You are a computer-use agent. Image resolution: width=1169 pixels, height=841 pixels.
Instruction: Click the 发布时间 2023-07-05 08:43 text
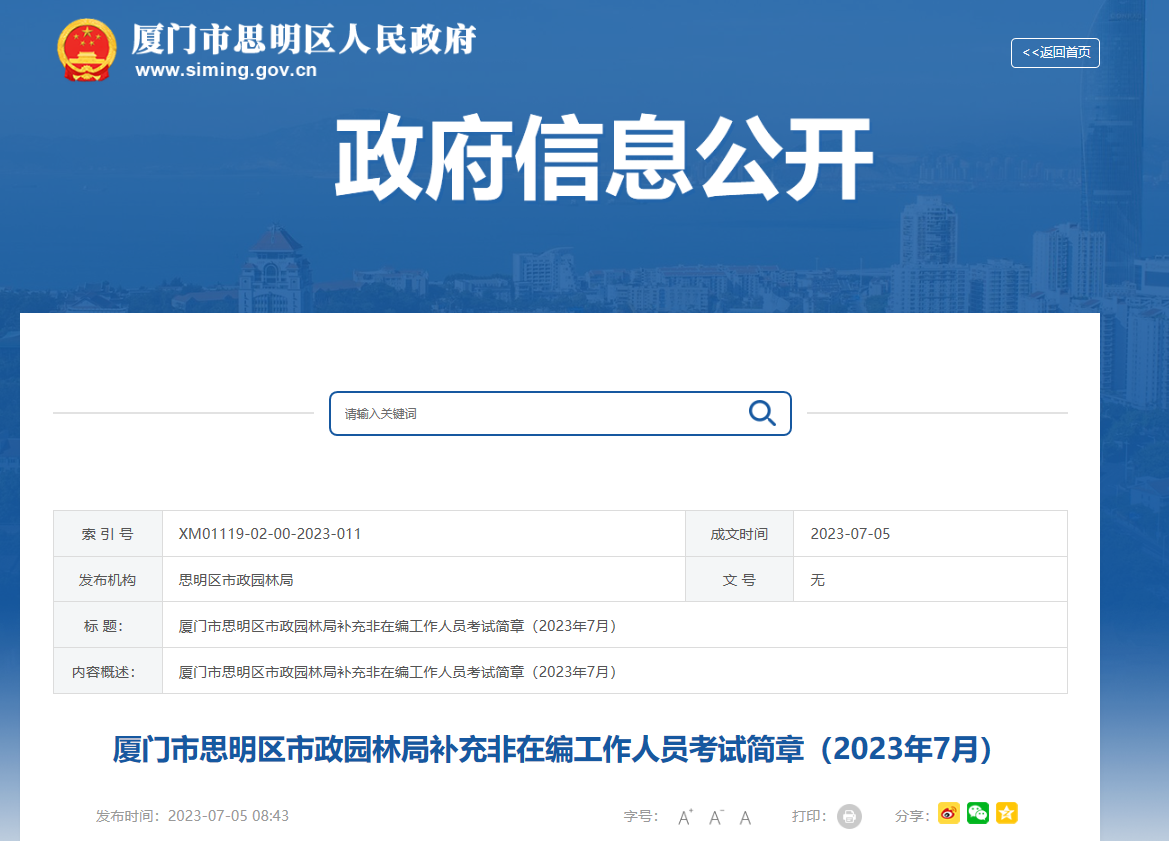192,816
